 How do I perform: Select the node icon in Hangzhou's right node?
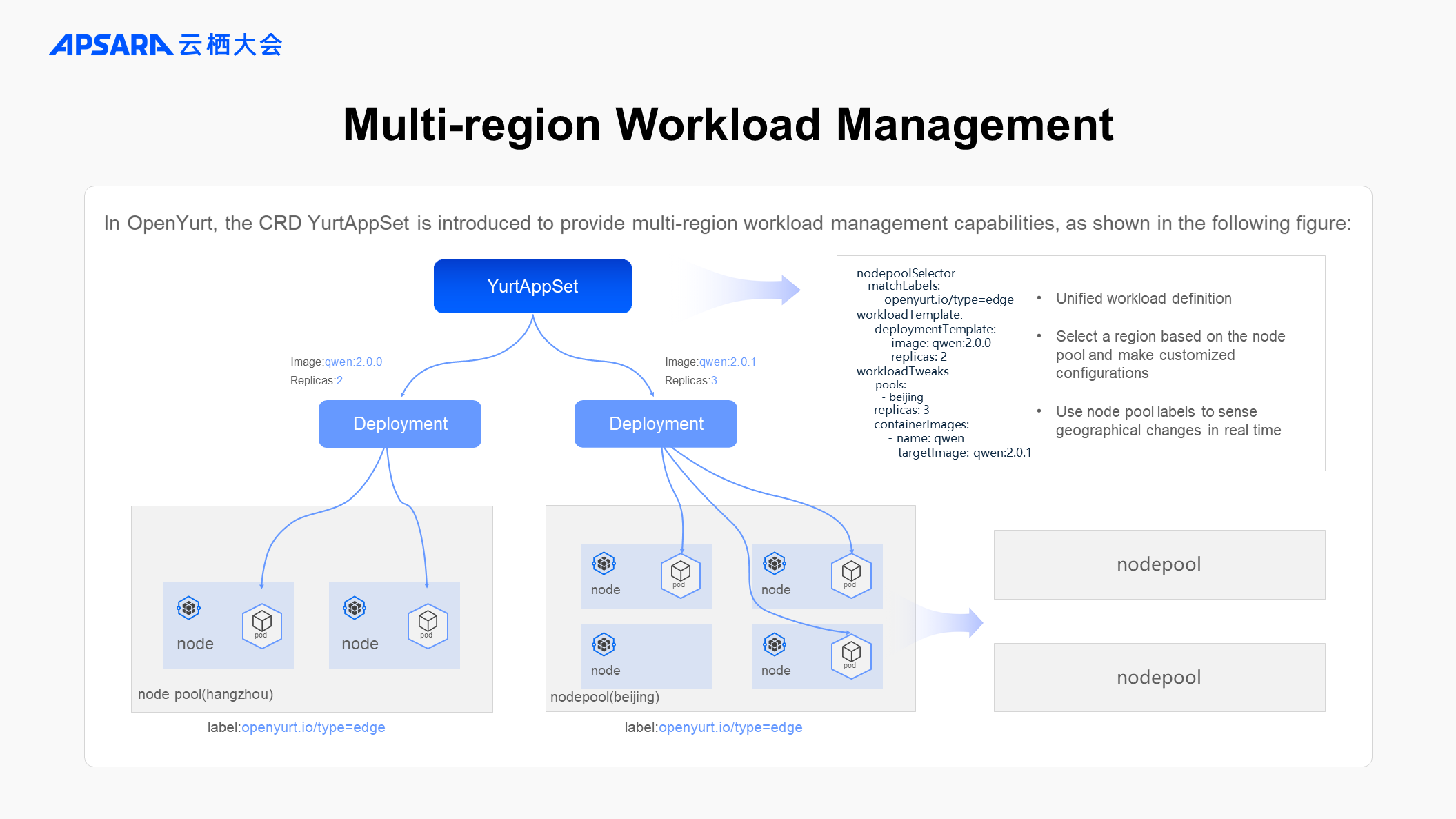pos(355,608)
